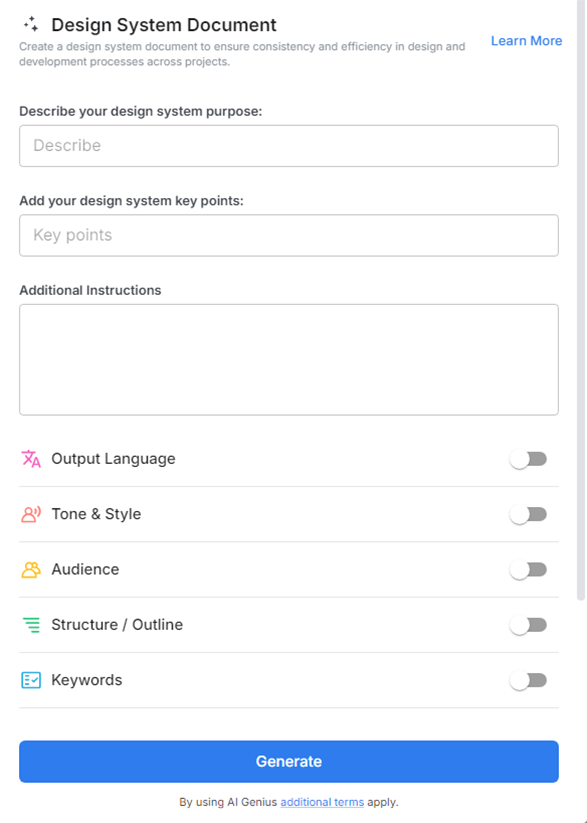
Task: Select the checklist icon beside Keywords
Action: [29, 679]
